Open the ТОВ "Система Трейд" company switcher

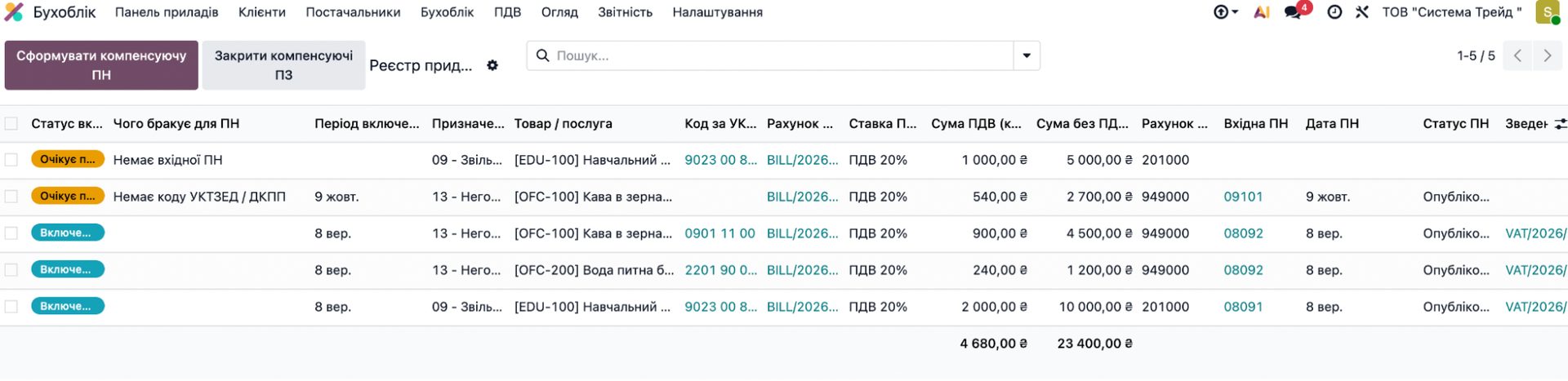tap(1452, 12)
